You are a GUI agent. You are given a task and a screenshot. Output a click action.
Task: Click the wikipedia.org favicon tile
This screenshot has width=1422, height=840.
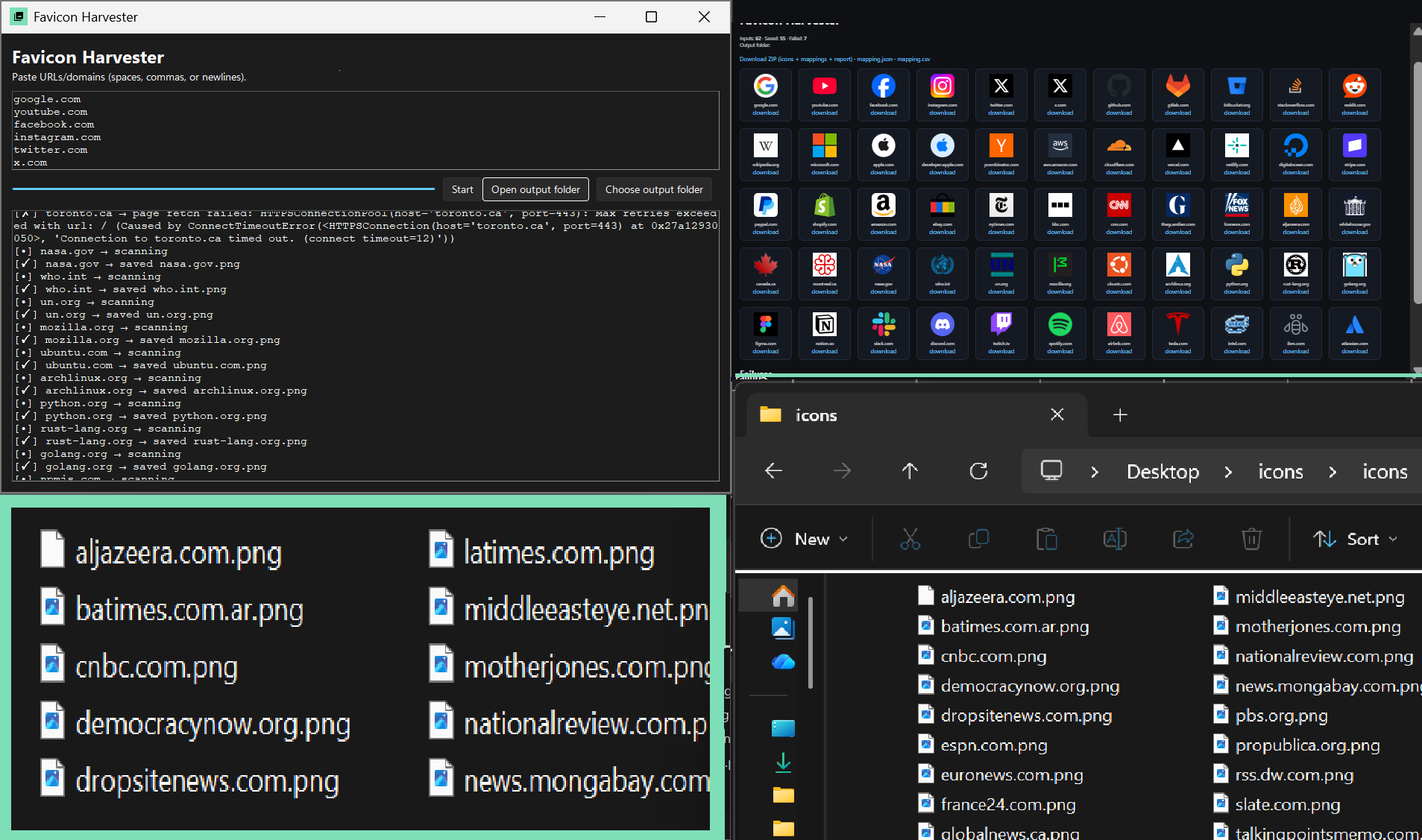[766, 154]
